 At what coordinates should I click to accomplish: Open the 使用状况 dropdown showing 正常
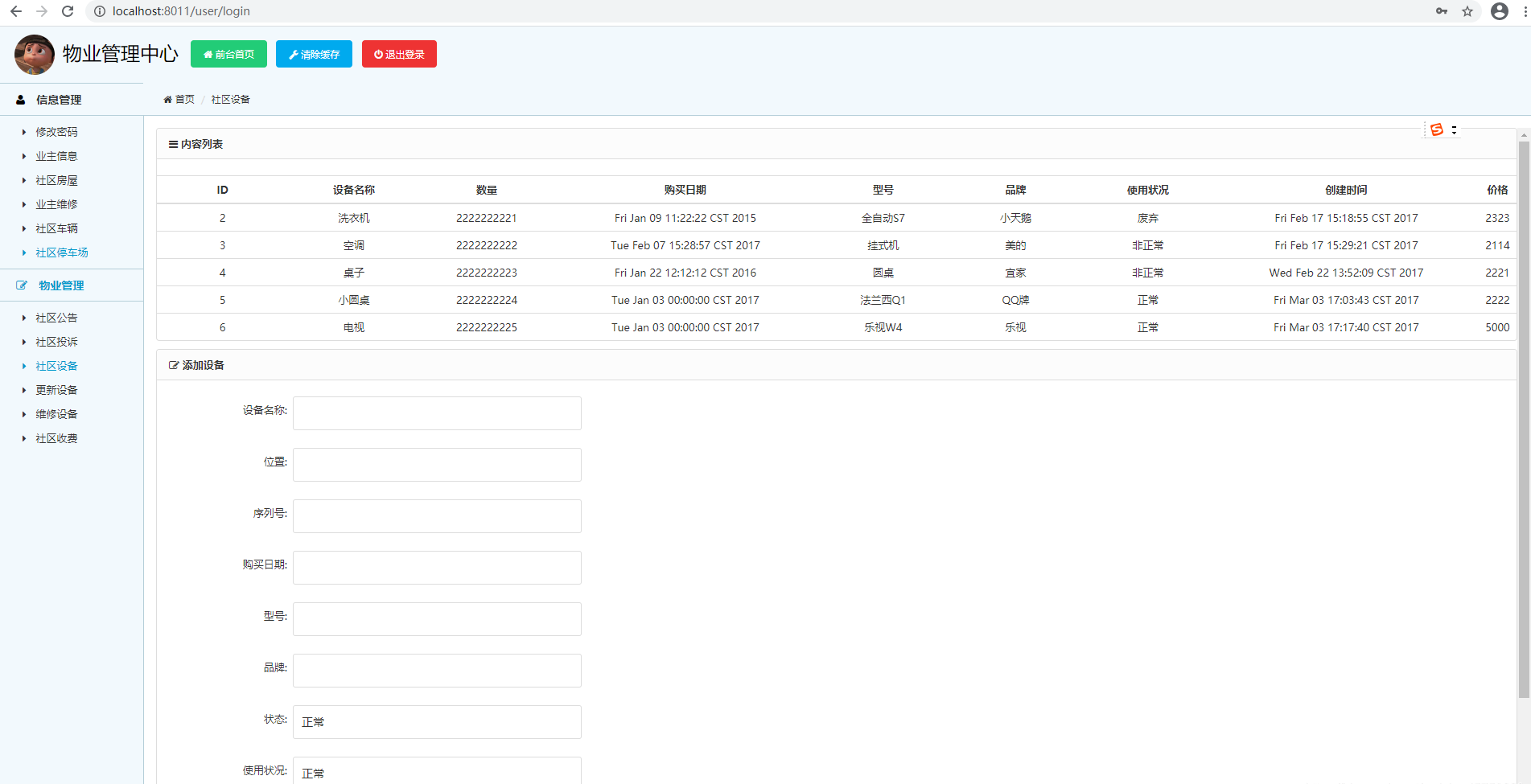click(437, 771)
